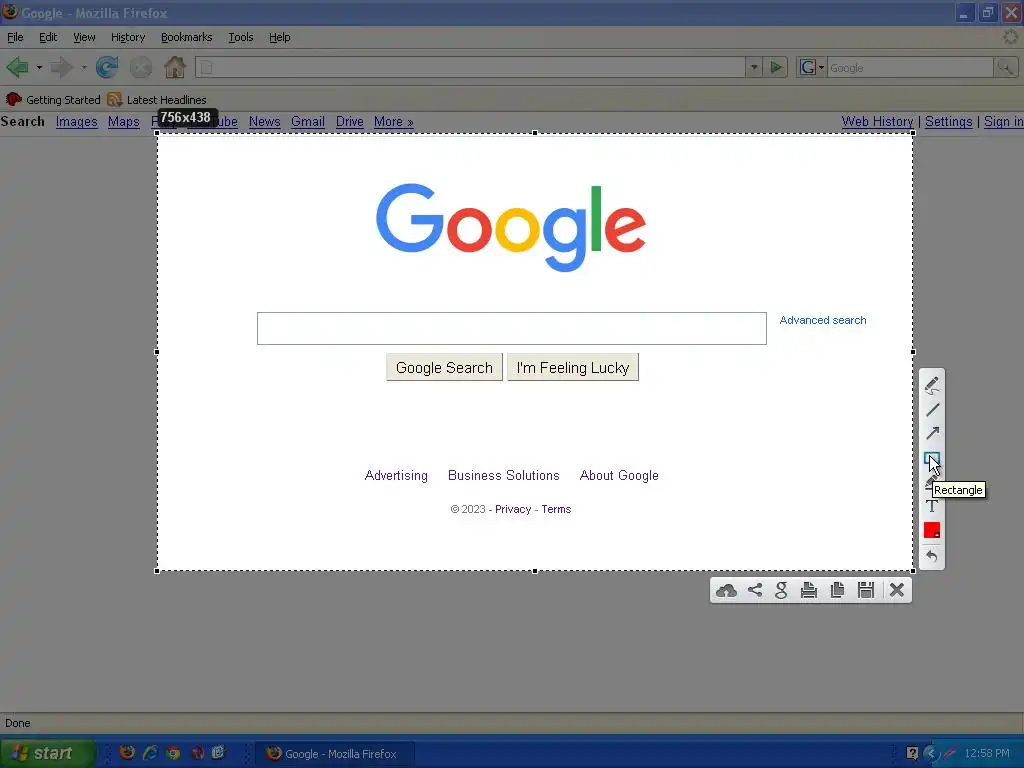
Task: Open the History menu
Action: (x=128, y=37)
